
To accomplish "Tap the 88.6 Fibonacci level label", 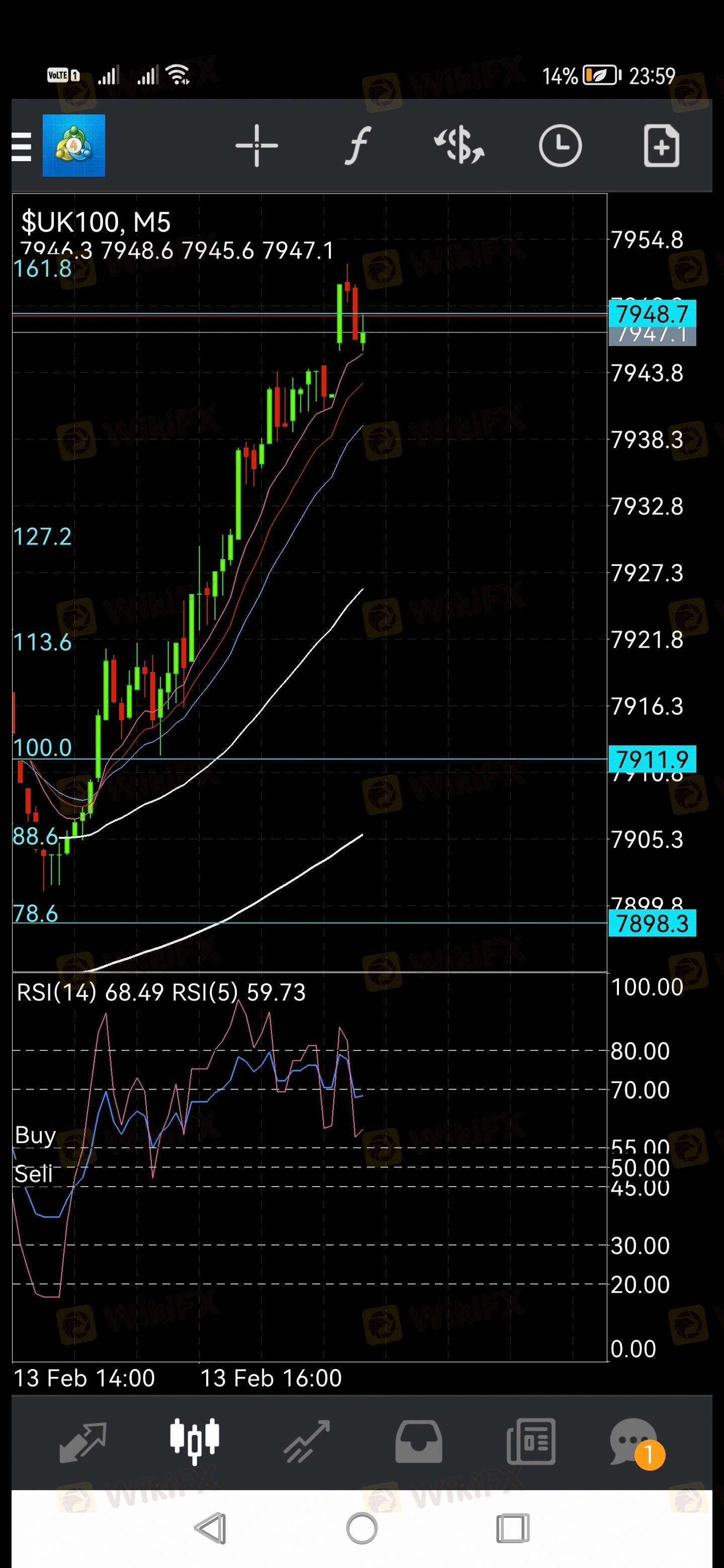I will coord(35,836).
